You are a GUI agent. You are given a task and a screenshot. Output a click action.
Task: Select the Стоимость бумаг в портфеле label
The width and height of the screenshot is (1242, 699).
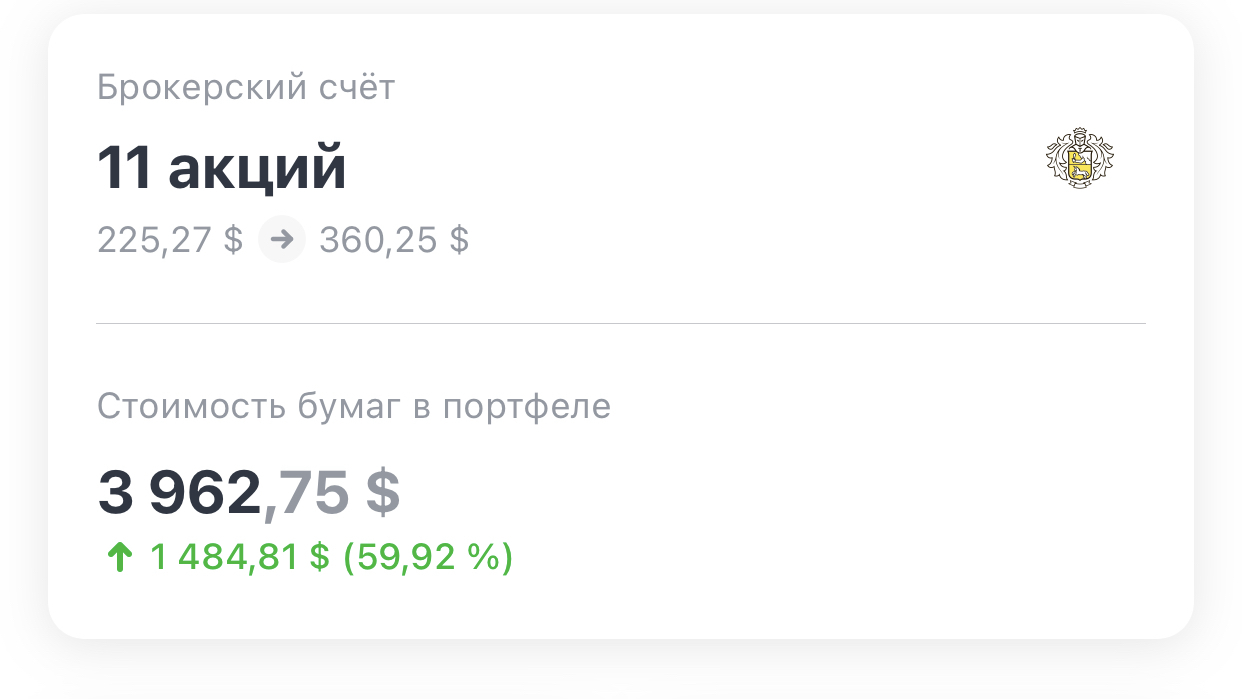[353, 407]
